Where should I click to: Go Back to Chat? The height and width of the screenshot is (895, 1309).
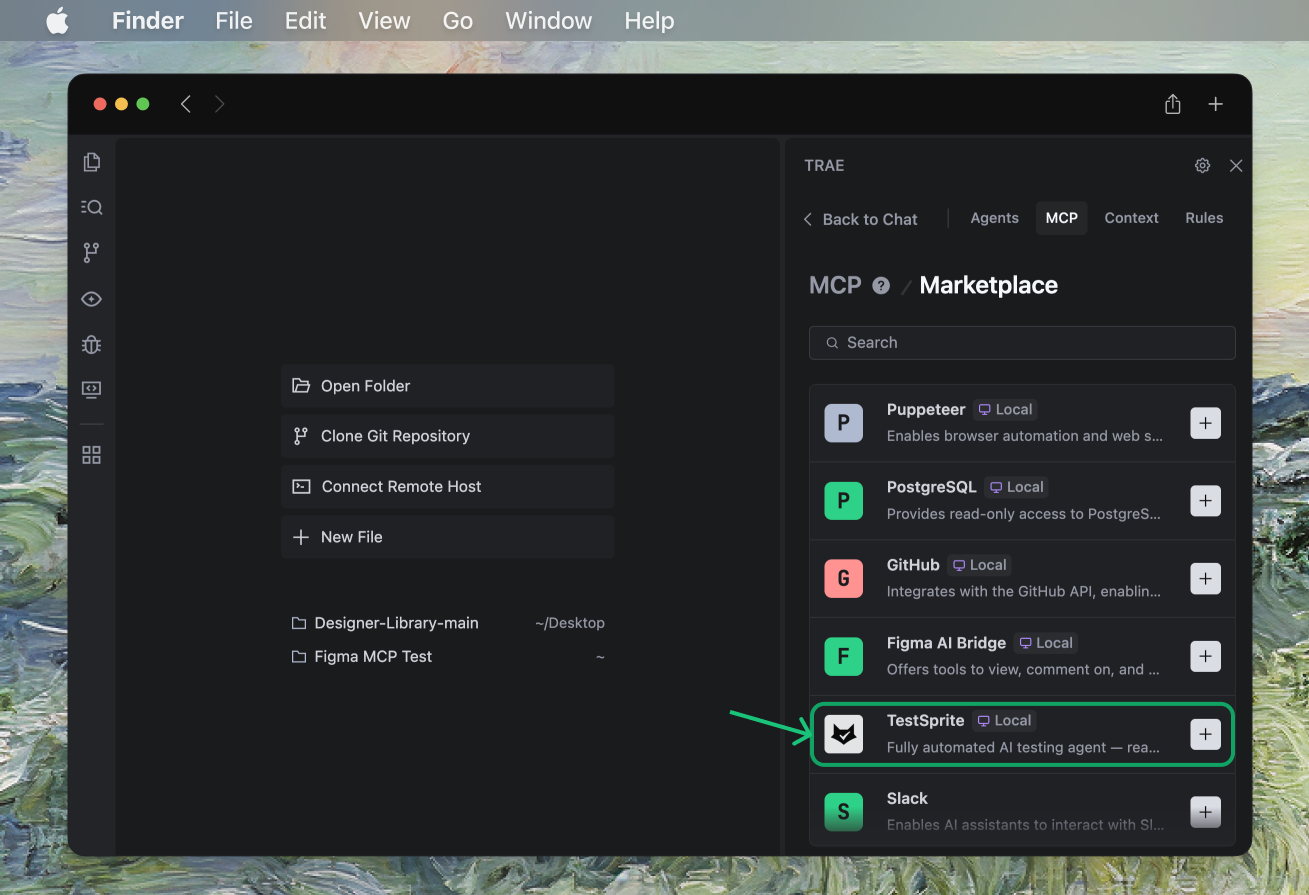861,219
